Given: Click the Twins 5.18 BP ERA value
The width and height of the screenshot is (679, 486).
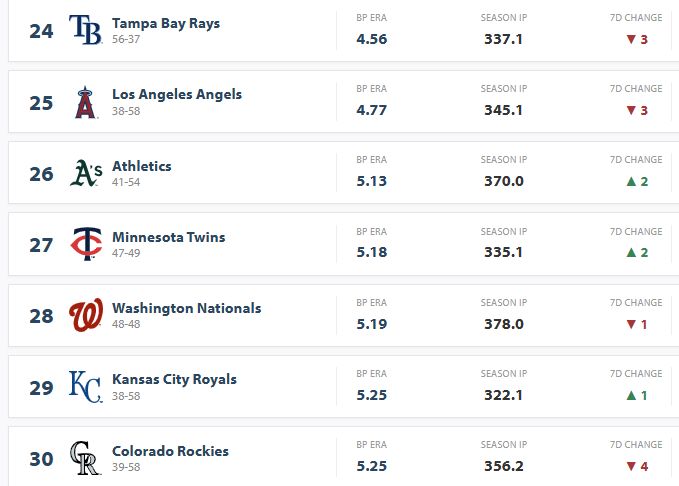Looking at the screenshot, I should point(372,252).
